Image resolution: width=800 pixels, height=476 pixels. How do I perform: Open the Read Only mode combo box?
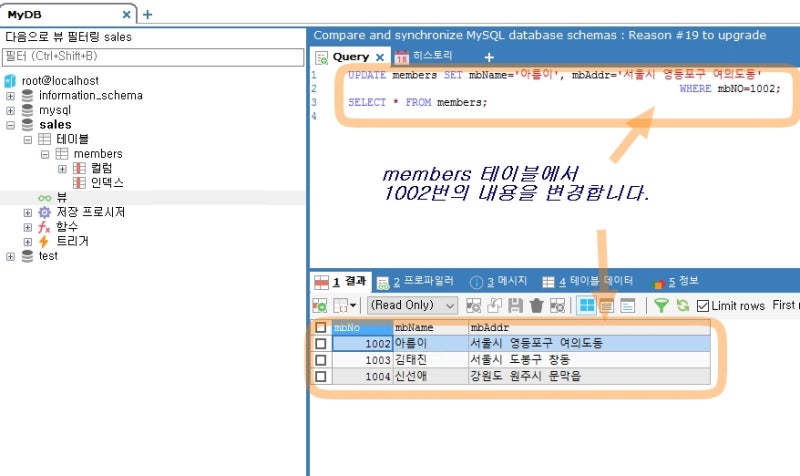[x=412, y=306]
